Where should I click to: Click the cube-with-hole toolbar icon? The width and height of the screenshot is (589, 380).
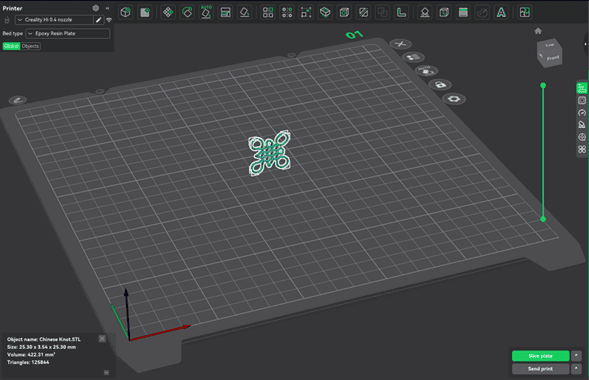[344, 12]
